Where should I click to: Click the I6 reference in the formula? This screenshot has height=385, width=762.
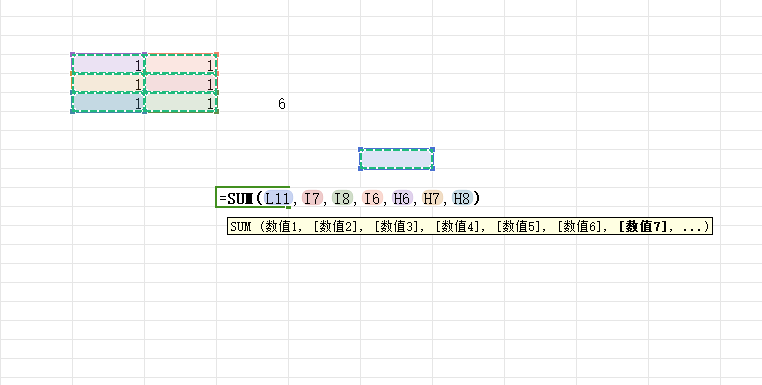point(372,198)
